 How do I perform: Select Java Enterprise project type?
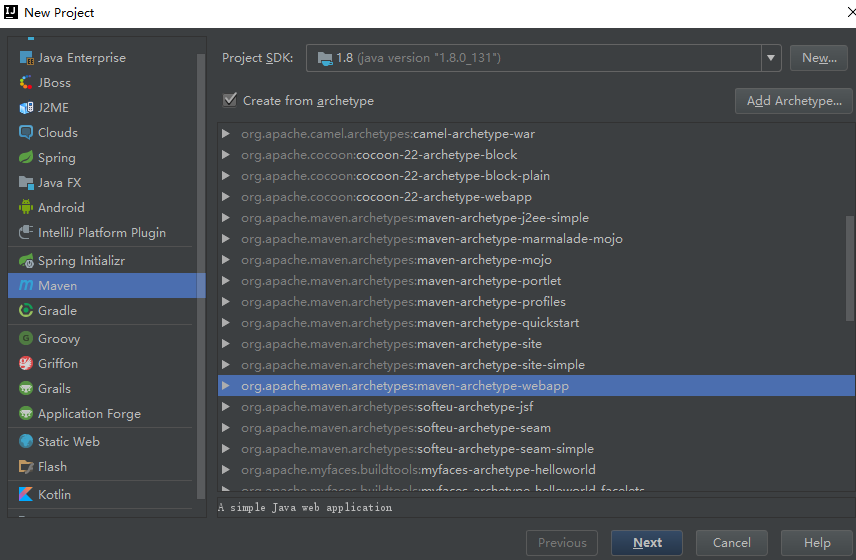click(x=103, y=57)
